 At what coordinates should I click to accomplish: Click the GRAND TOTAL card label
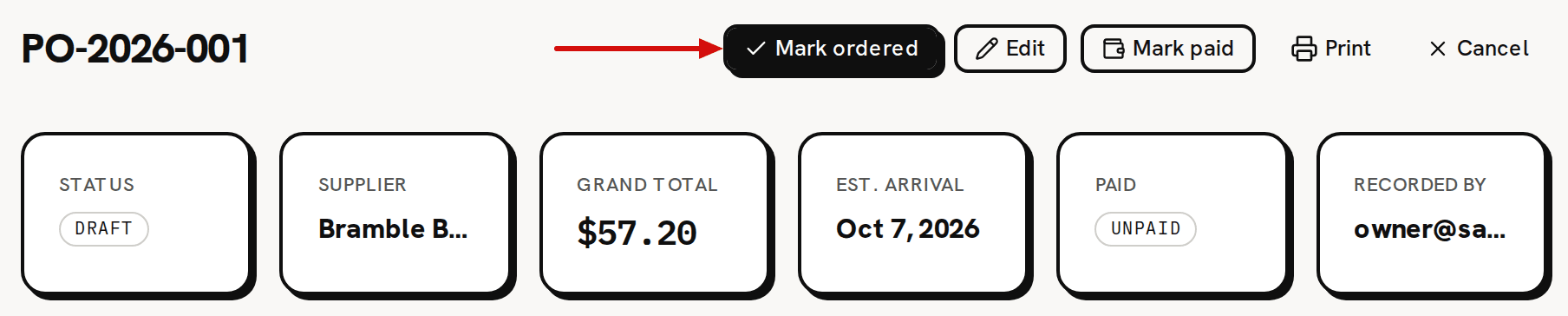pos(647,185)
